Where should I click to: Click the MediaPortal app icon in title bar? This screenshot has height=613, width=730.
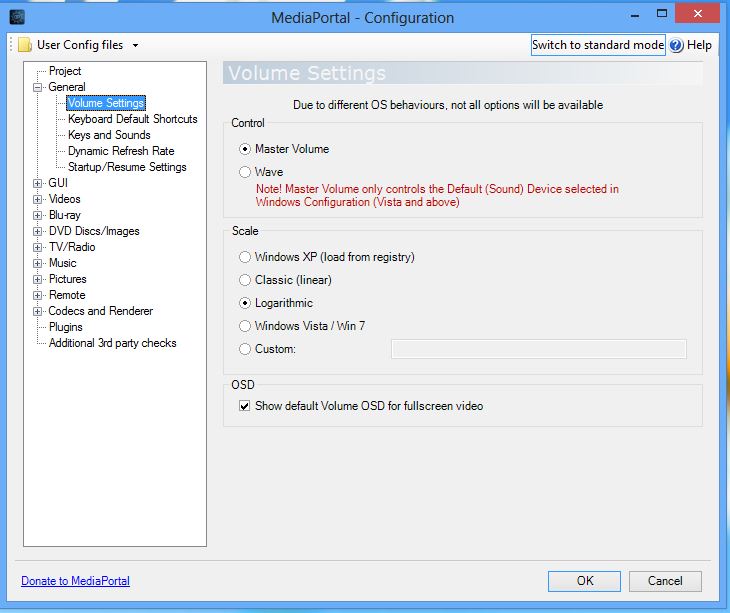click(x=17, y=17)
